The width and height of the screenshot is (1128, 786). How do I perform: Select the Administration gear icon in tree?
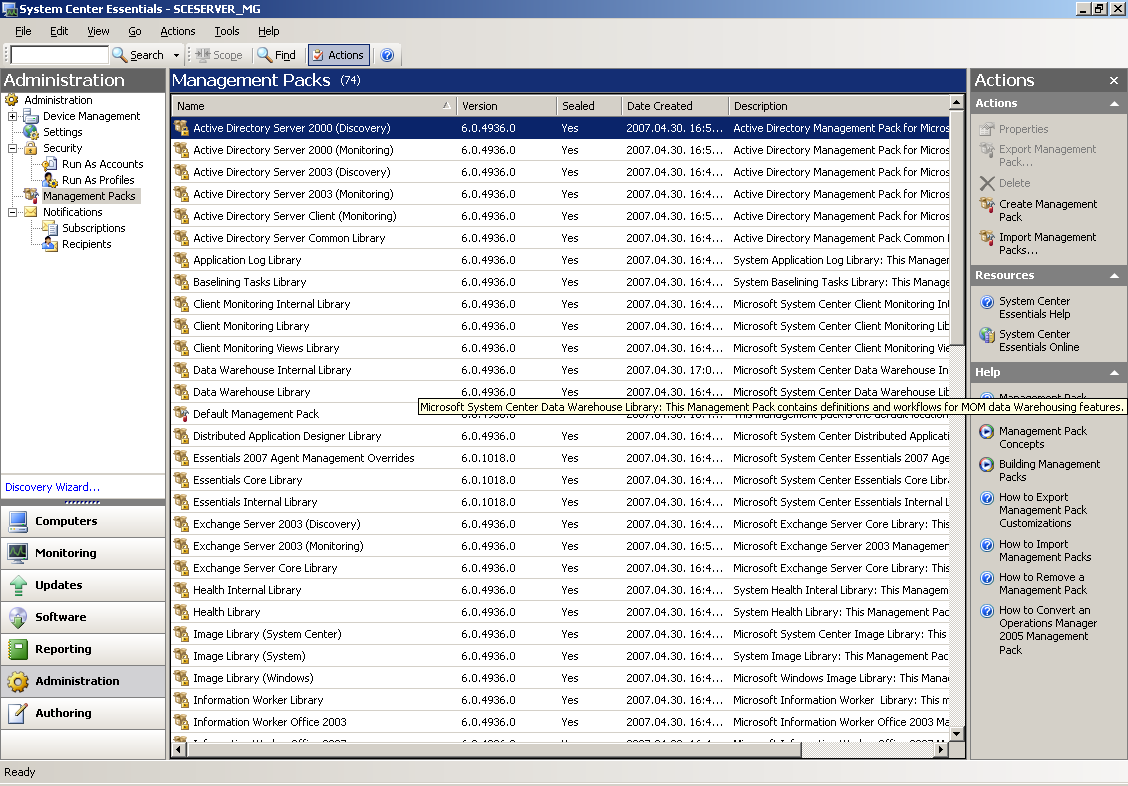[x=12, y=100]
